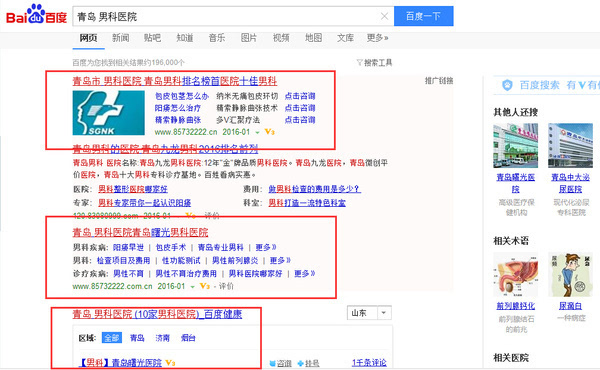The width and height of the screenshot is (600, 370).
Task: Open the 青岛中大泌尿医院 building thumbnail
Action: 571,145
